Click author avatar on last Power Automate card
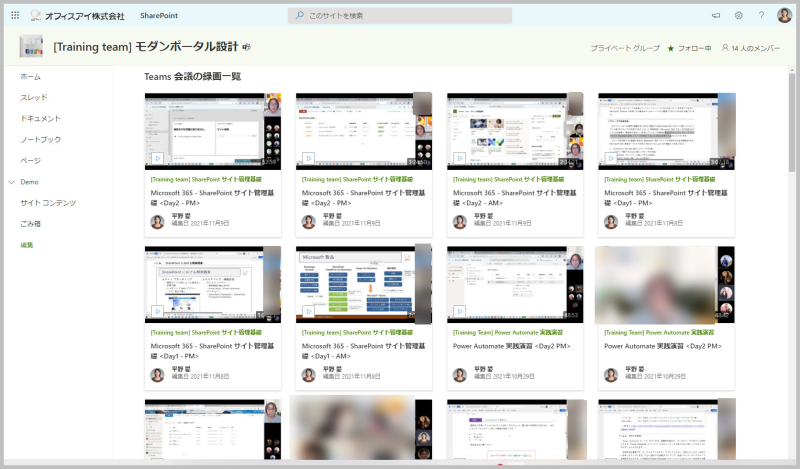The height and width of the screenshot is (469, 800). click(x=611, y=375)
